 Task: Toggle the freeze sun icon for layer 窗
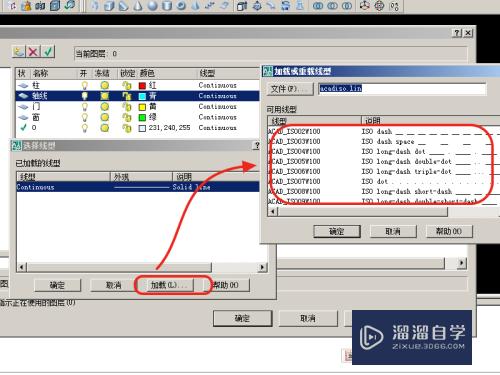point(105,117)
